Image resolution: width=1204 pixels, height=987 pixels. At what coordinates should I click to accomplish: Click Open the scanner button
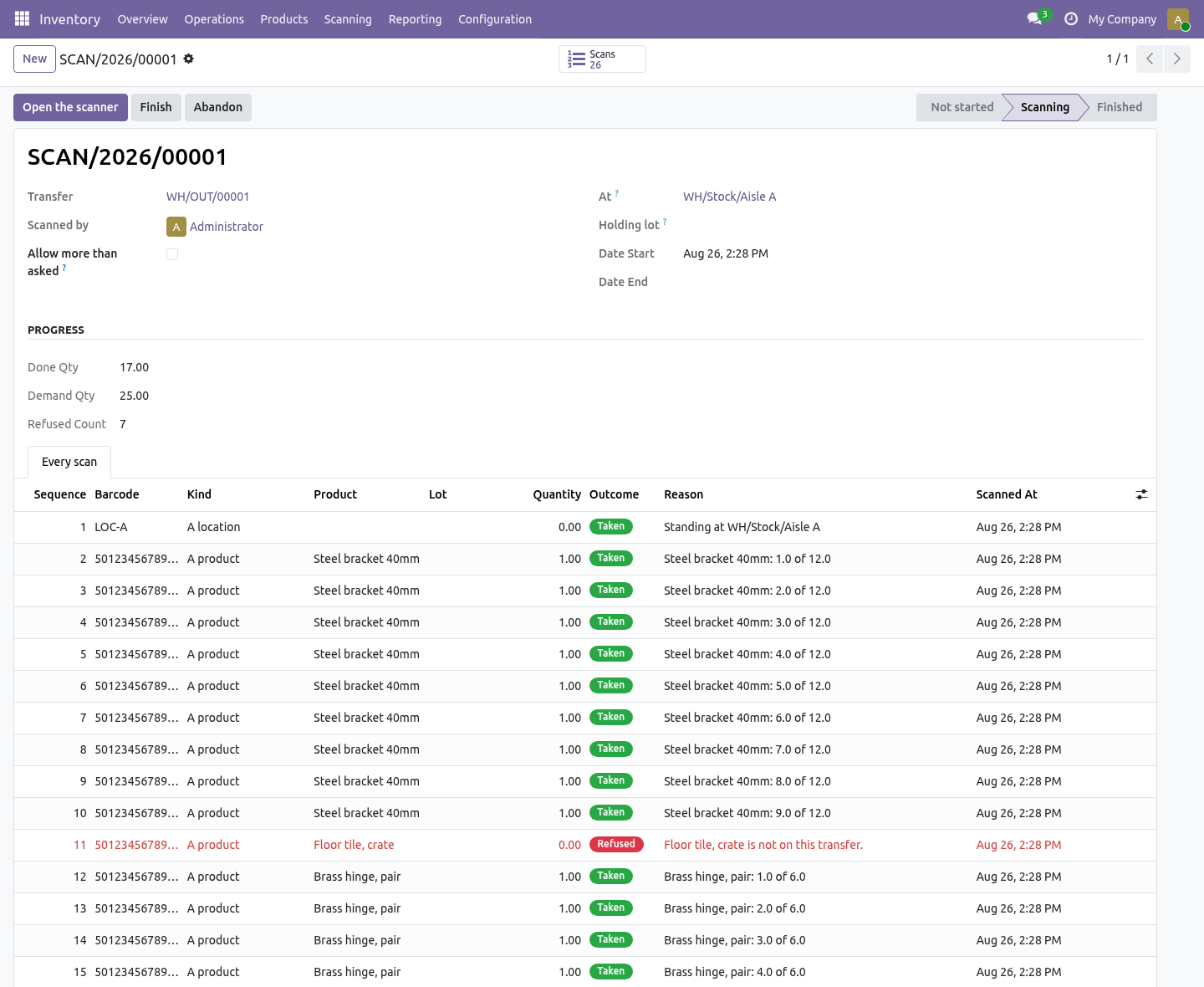point(70,107)
